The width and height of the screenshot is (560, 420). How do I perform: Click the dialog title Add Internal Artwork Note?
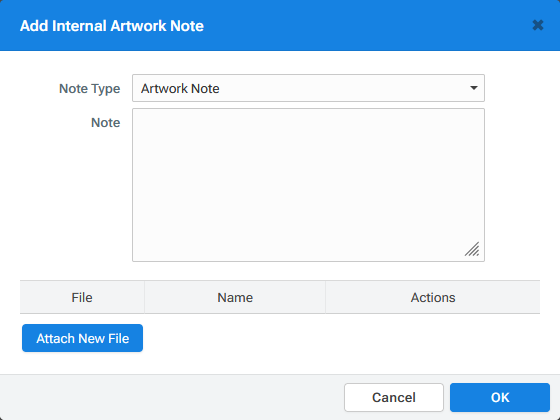pyautogui.click(x=112, y=26)
